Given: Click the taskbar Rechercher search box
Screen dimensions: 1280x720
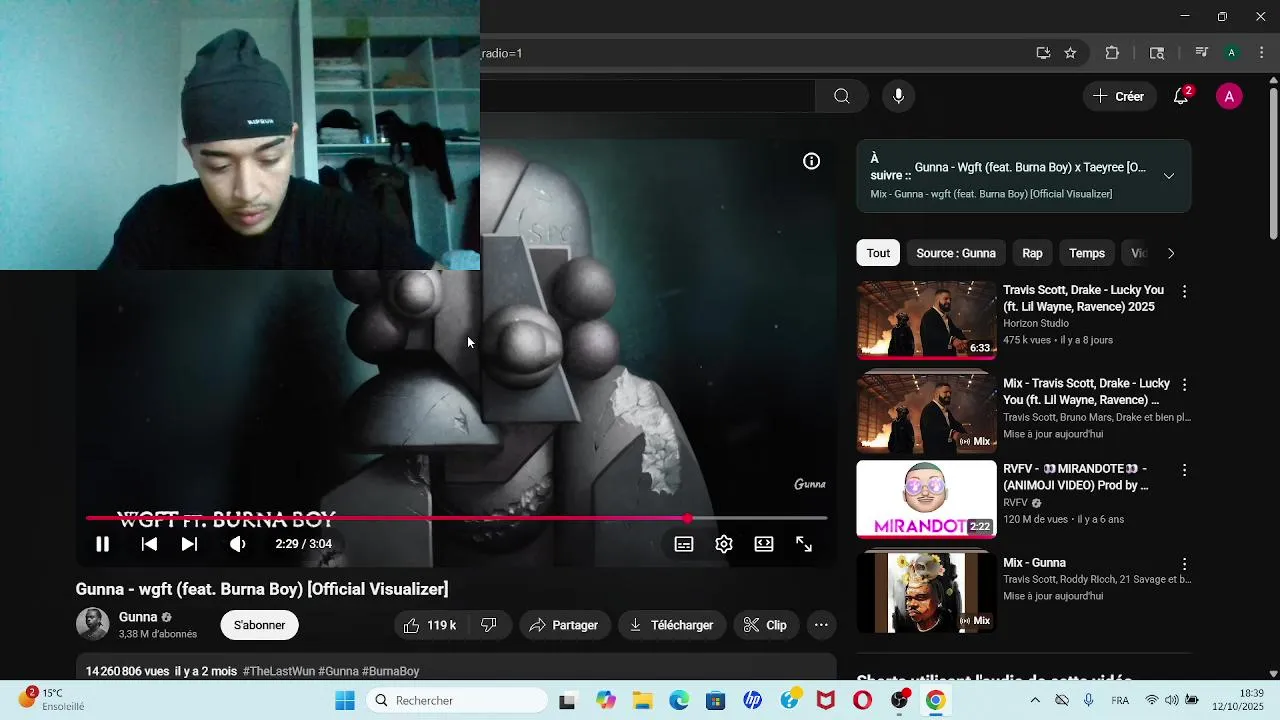Looking at the screenshot, I should (456, 700).
